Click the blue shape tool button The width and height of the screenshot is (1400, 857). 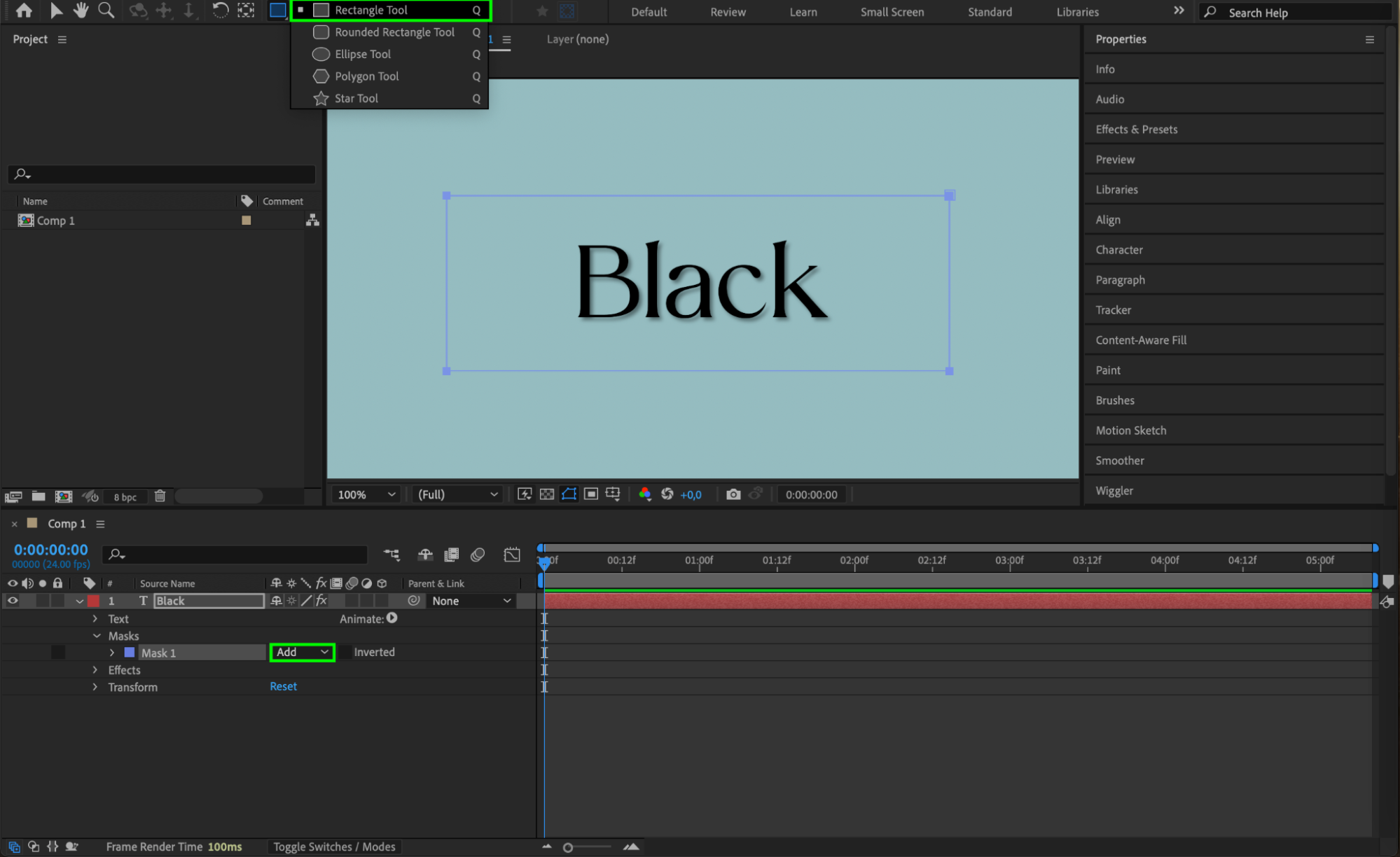(278, 10)
